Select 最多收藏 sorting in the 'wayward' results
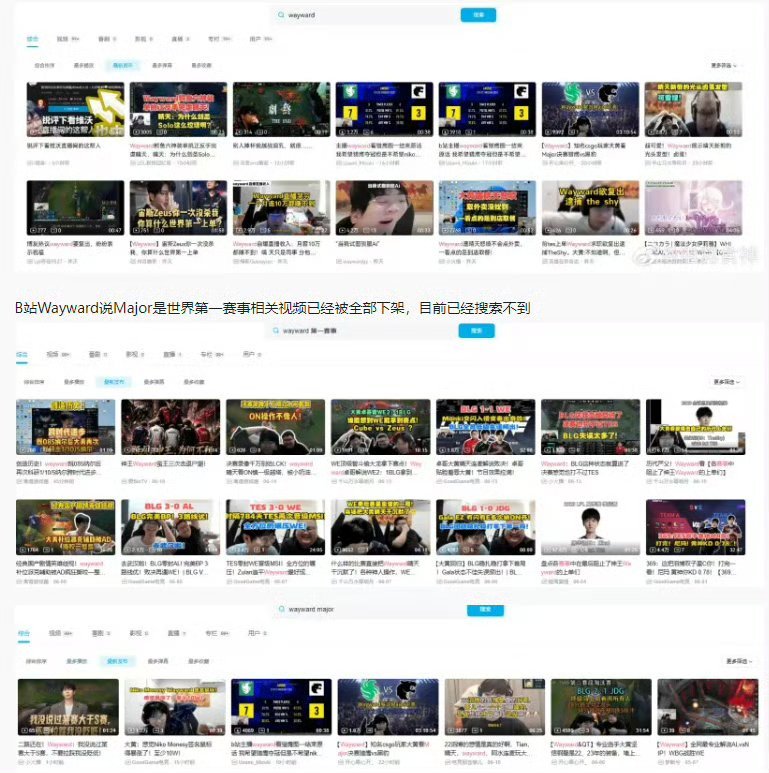Viewport: 769px width, 773px height. click(x=202, y=66)
